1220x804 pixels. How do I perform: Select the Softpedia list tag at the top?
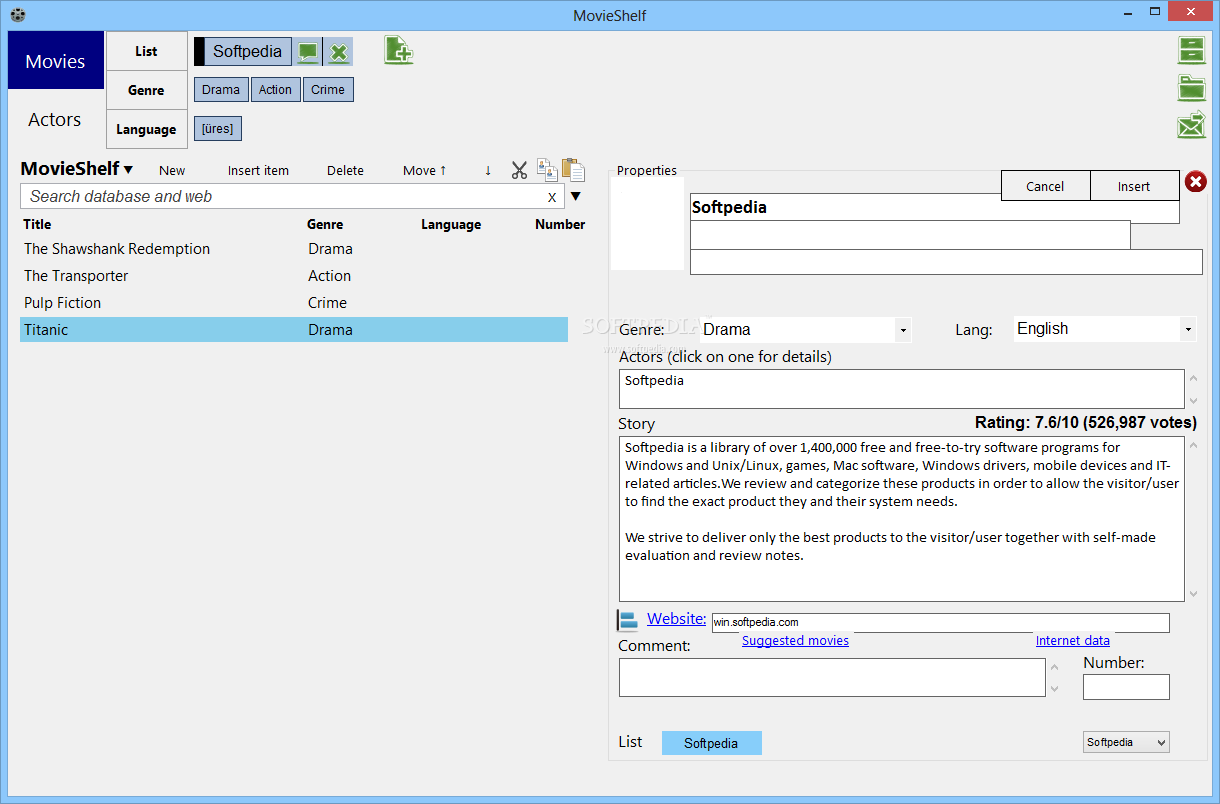(247, 51)
